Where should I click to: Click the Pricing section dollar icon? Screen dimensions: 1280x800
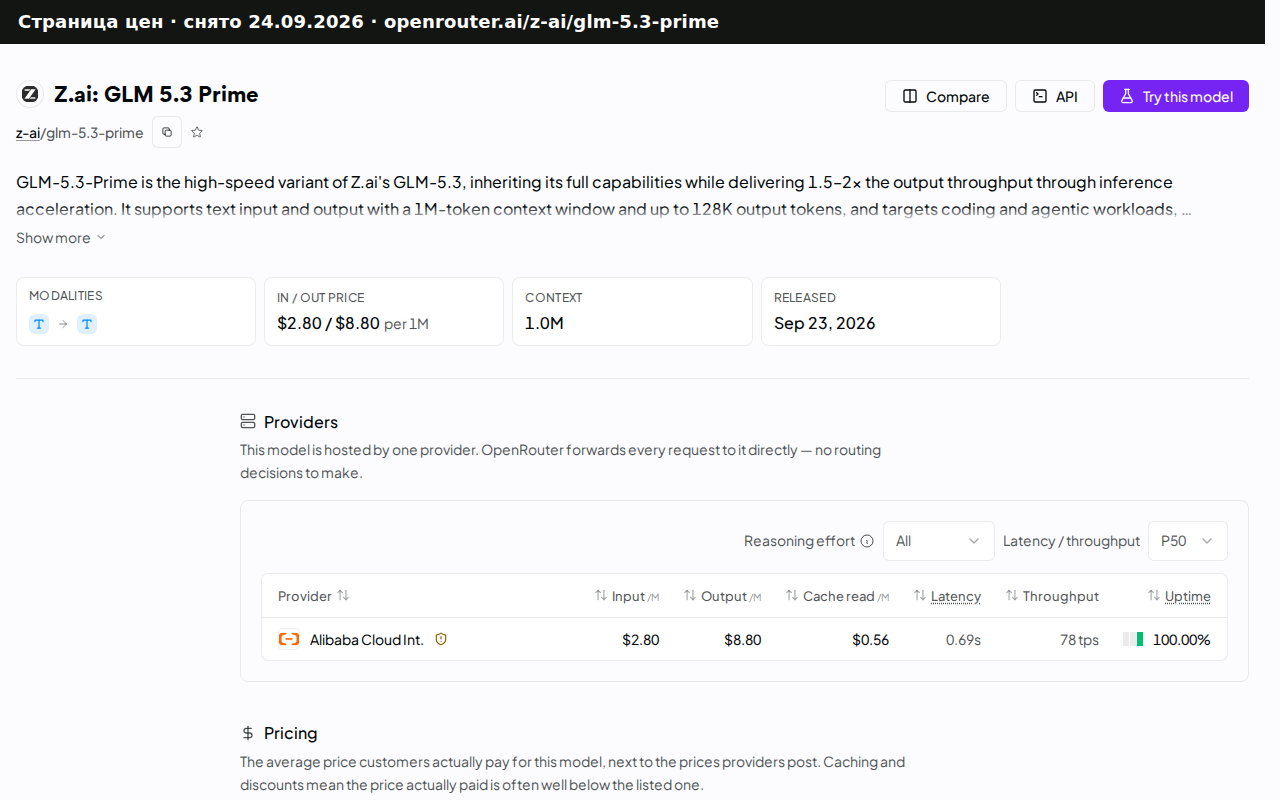pos(248,733)
